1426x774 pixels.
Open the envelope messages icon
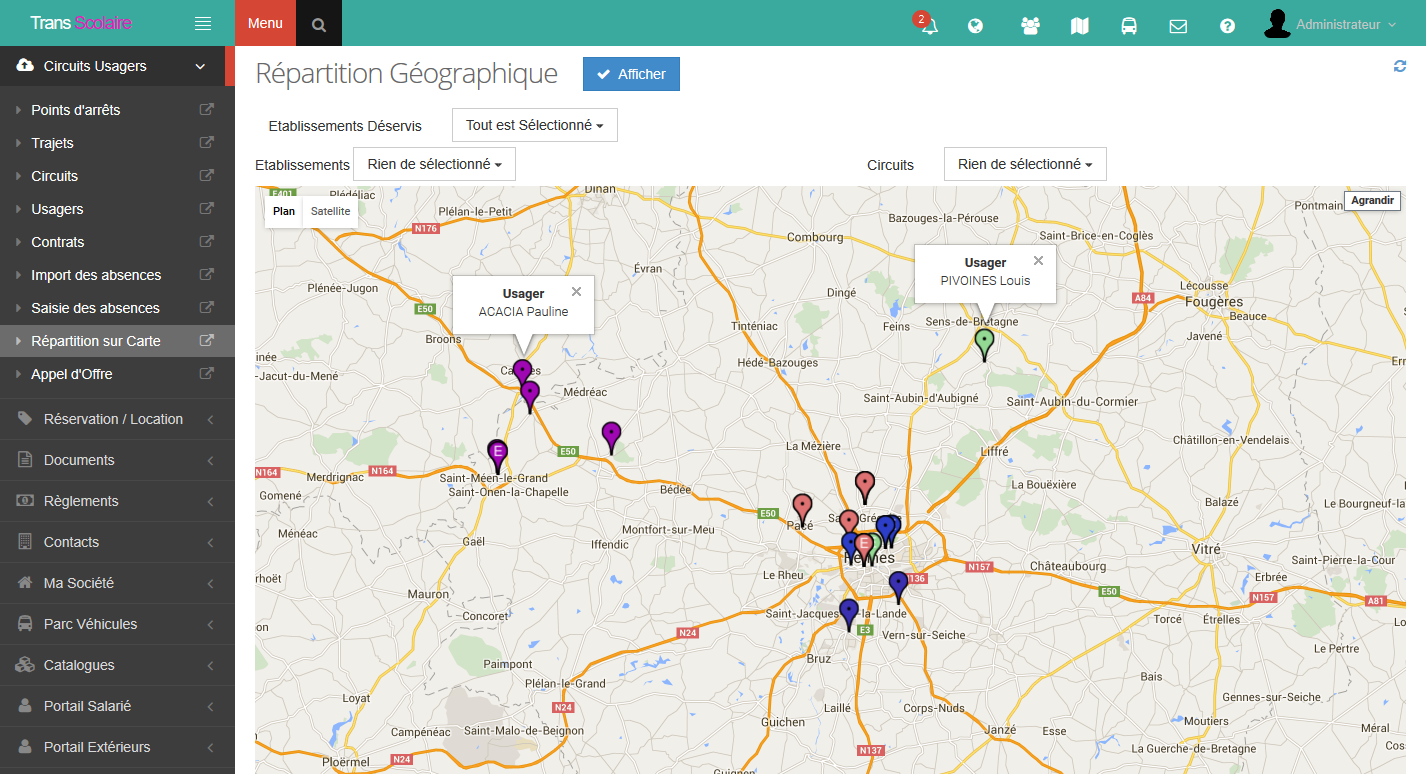coord(1178,26)
